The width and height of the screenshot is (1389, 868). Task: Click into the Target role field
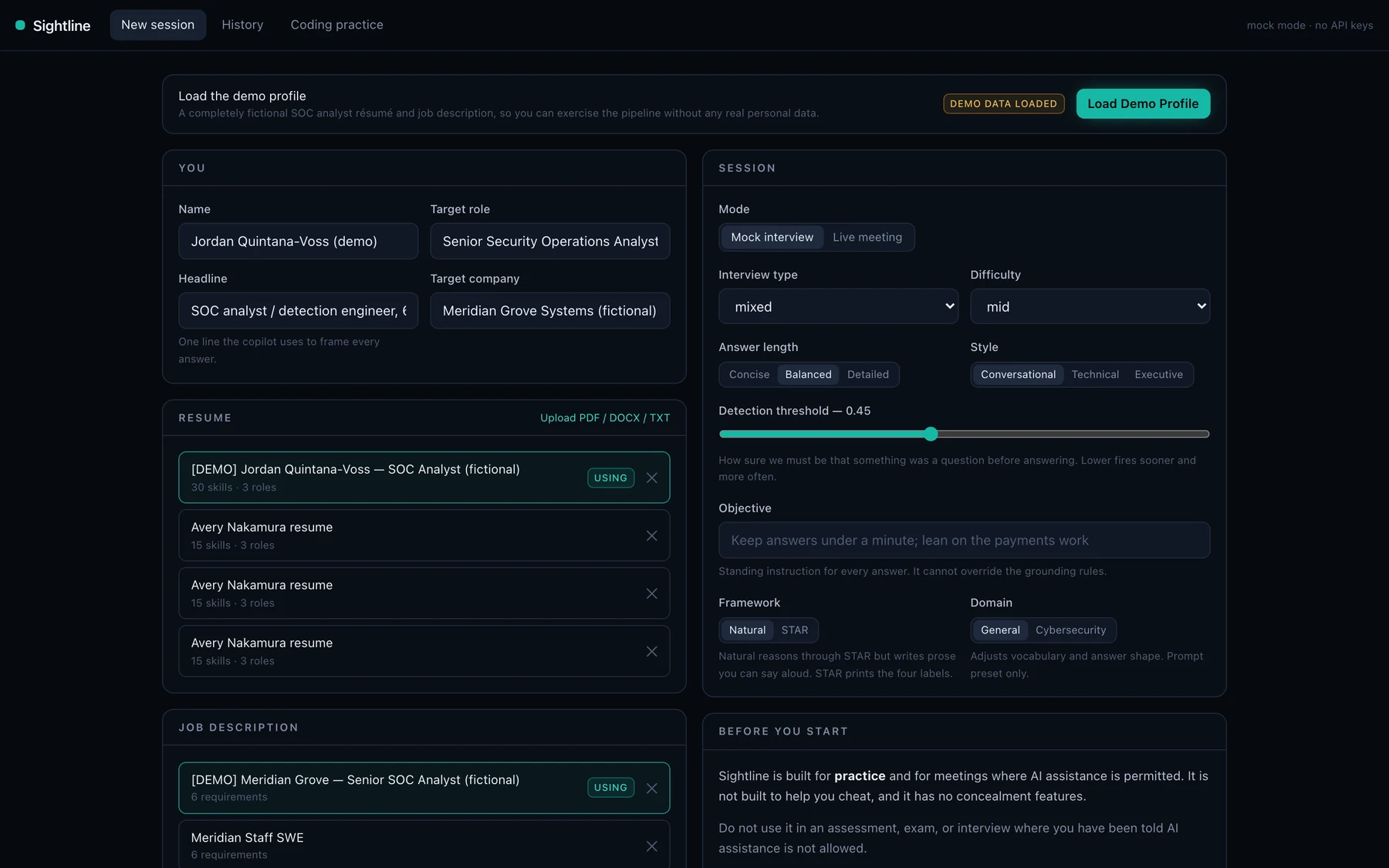point(549,241)
